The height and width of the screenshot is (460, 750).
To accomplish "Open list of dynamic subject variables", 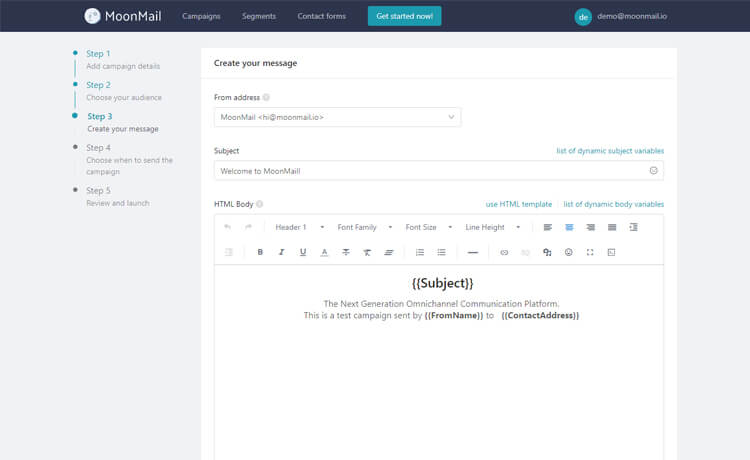I will [x=610, y=151].
